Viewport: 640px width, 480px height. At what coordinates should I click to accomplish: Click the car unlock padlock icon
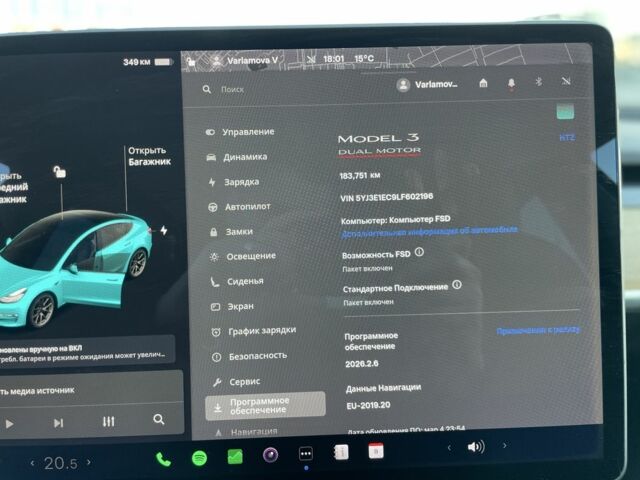[60, 172]
